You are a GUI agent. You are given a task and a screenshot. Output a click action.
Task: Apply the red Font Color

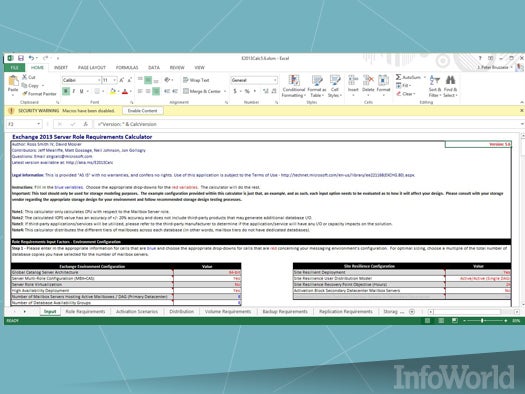(x=125, y=91)
